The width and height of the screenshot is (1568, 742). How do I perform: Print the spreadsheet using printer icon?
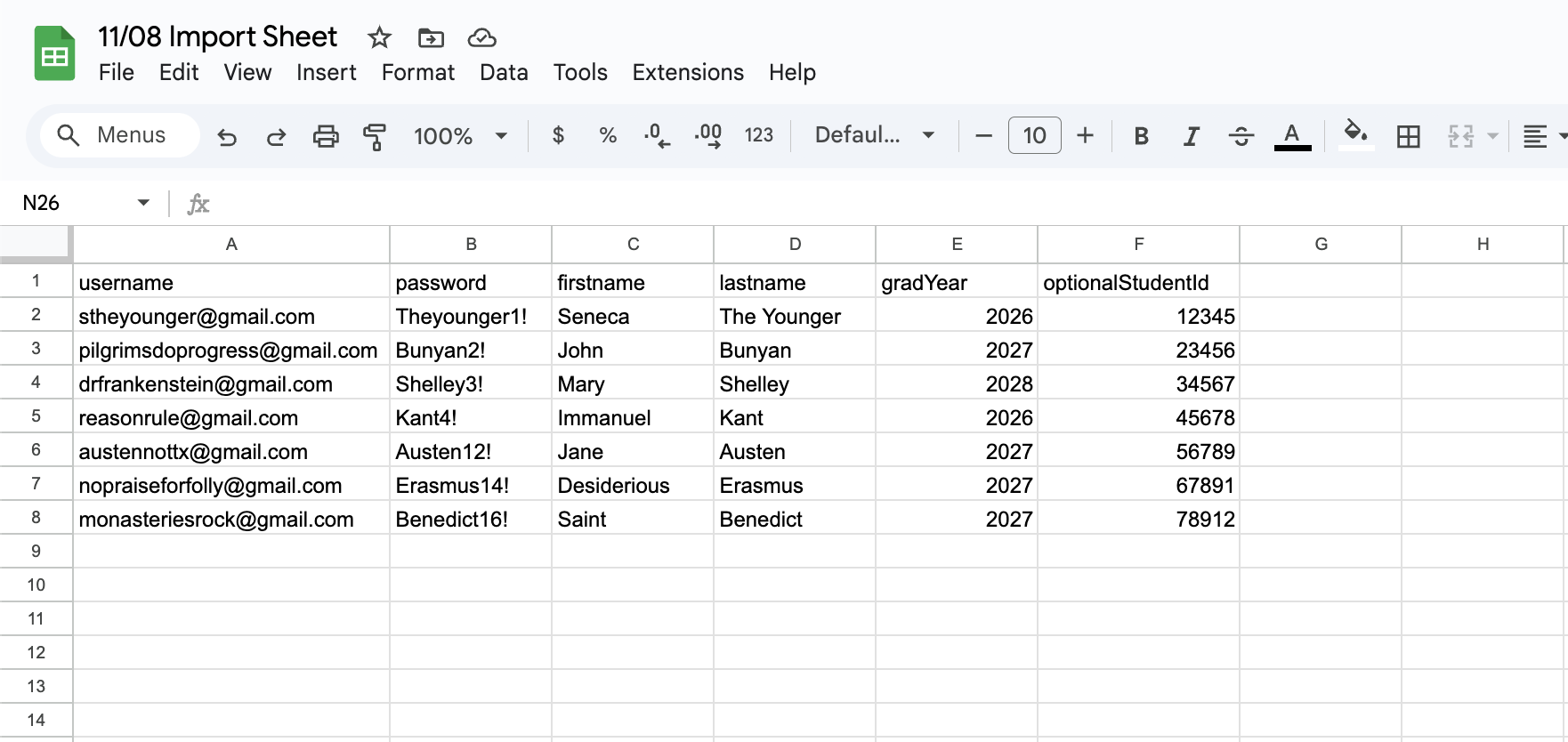coord(326,136)
